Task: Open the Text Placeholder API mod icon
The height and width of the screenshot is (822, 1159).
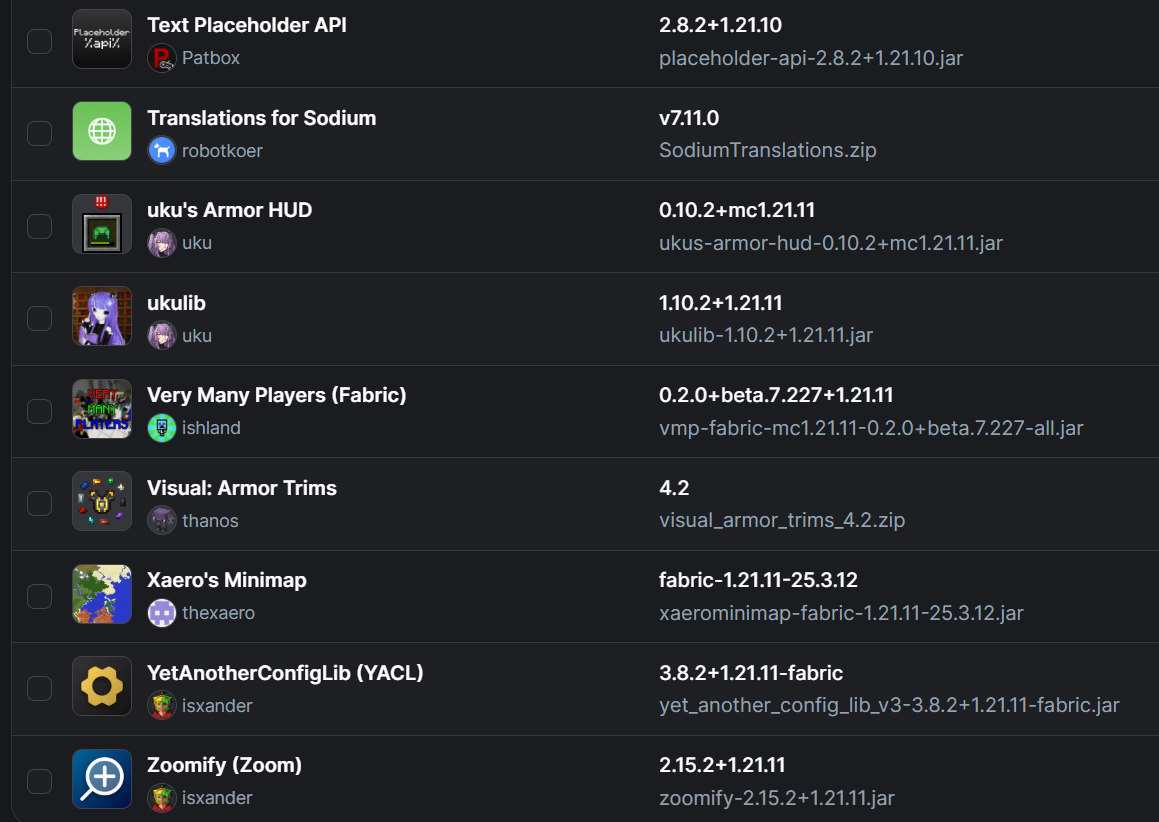Action: point(102,39)
